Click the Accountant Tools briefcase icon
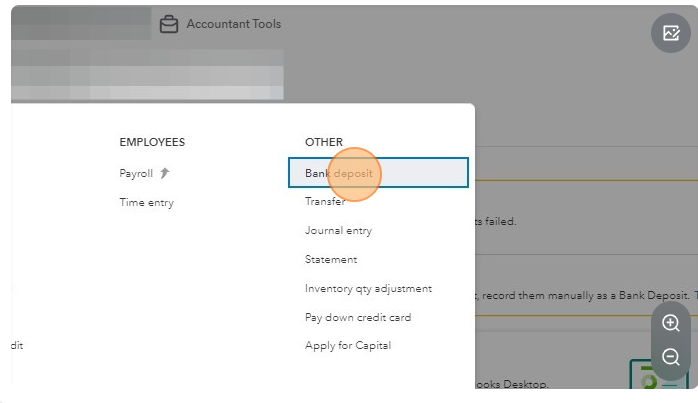Screen dimensions: 698x403 [169, 24]
